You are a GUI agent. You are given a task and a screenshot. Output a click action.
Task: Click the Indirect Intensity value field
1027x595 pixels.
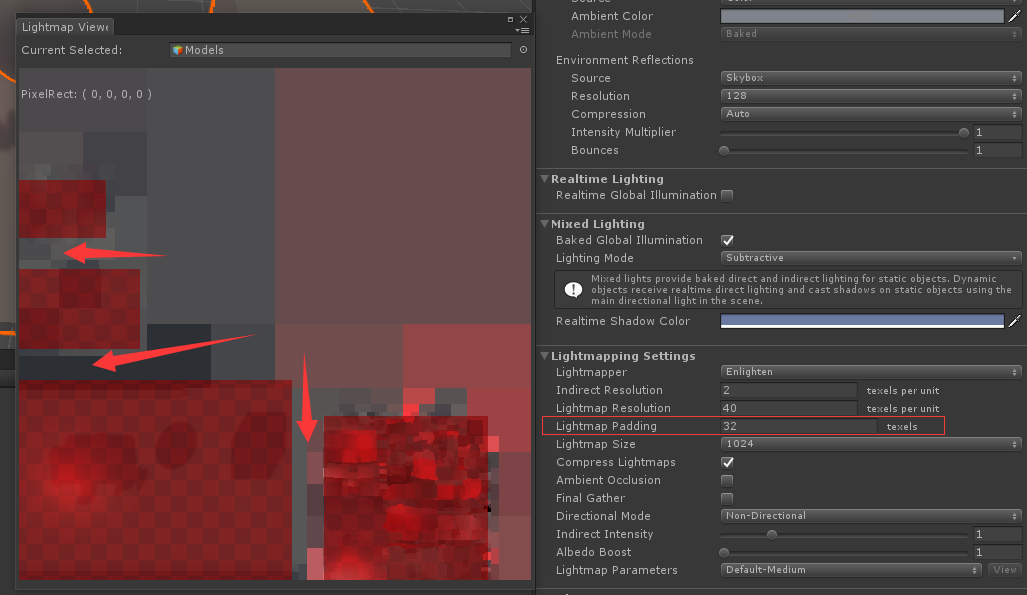pos(998,535)
